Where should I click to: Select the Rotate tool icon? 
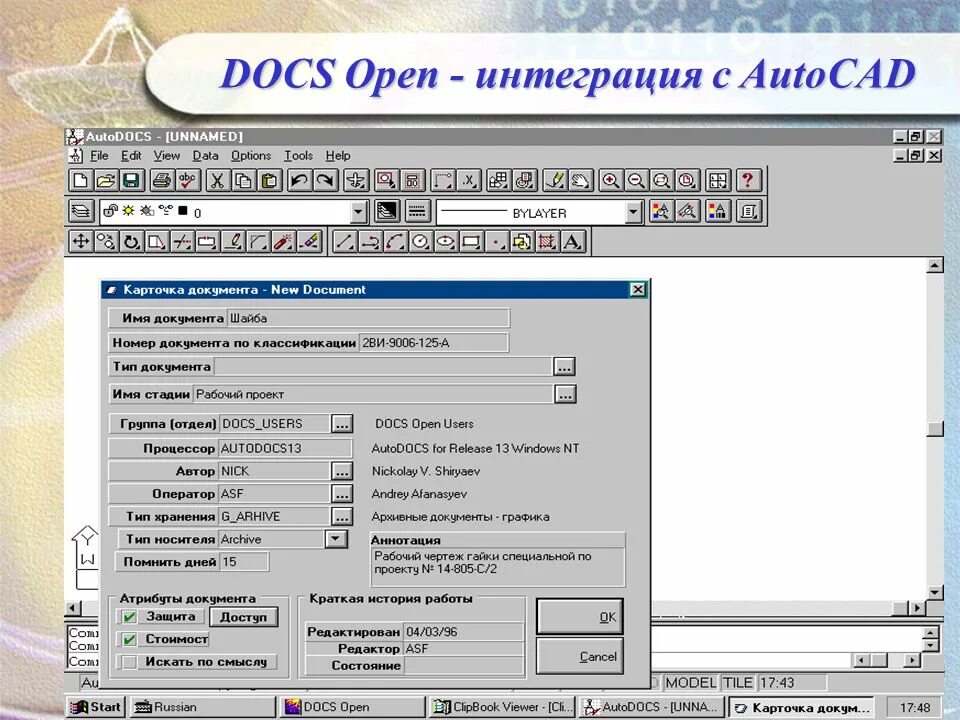pos(132,242)
